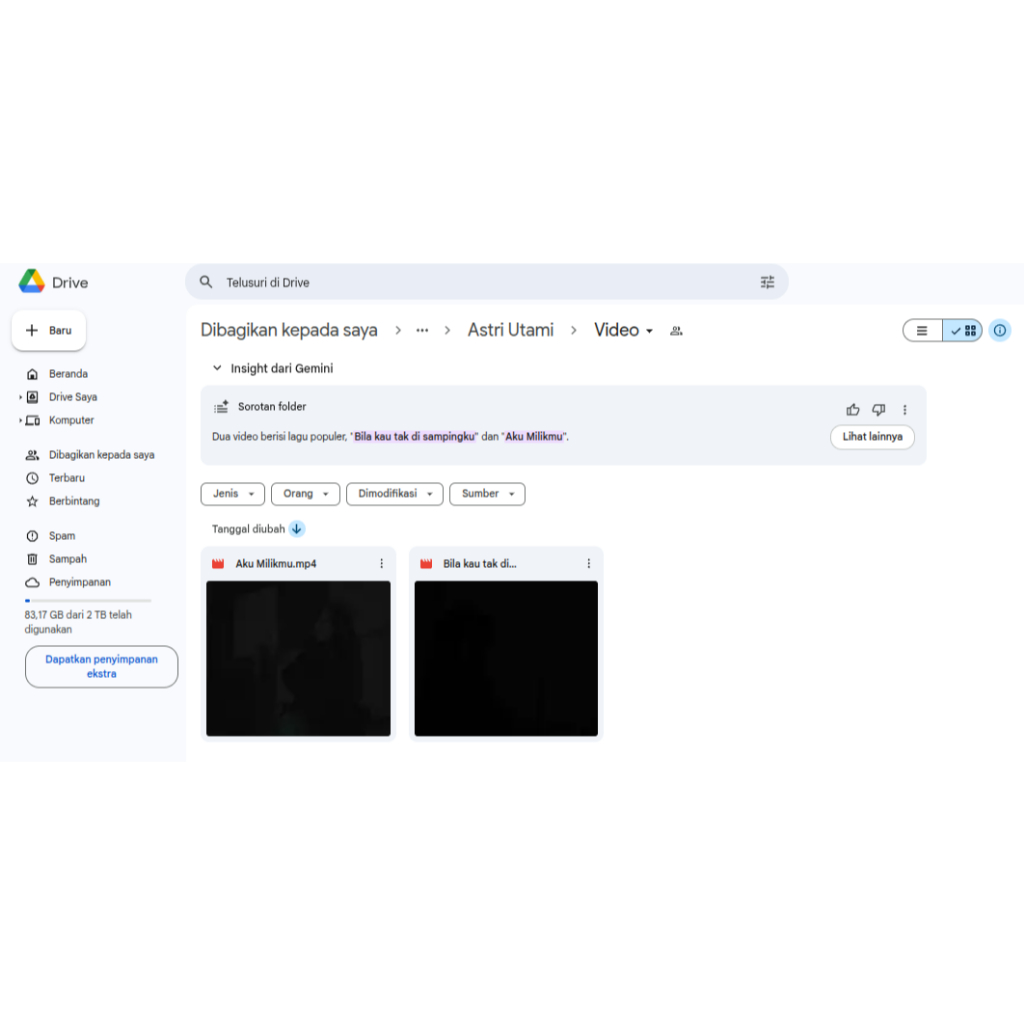Click the shared folder people icon
Image resolution: width=1024 pixels, height=1024 pixels.
coord(676,331)
